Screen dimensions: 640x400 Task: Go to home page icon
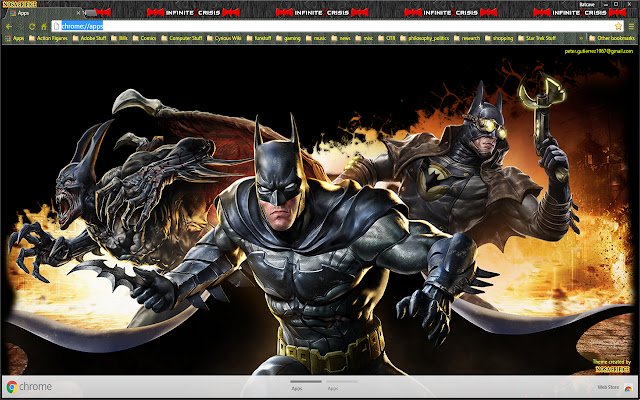click(x=44, y=27)
